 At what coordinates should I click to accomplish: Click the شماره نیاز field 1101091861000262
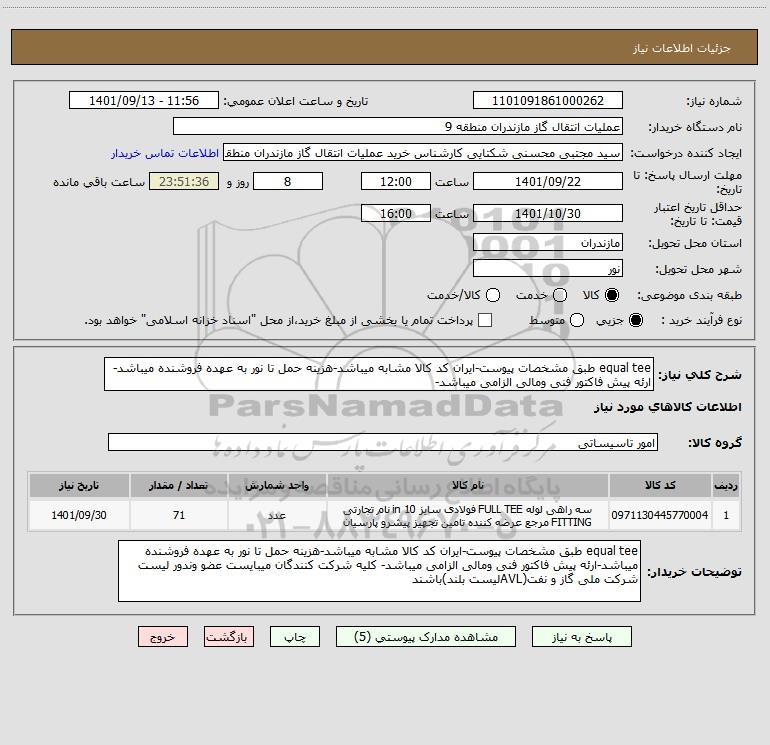[x=548, y=100]
